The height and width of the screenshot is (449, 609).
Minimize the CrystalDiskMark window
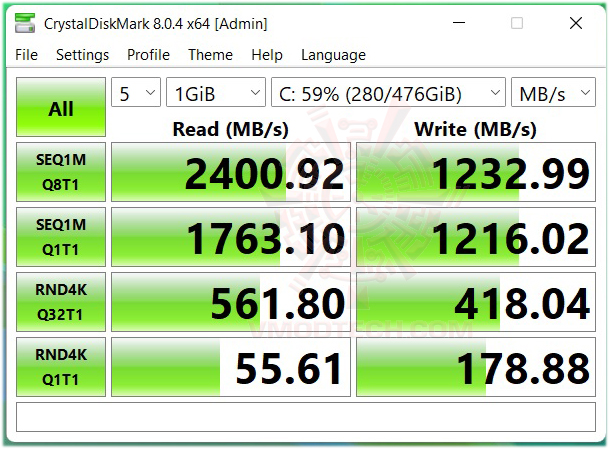coord(459,23)
